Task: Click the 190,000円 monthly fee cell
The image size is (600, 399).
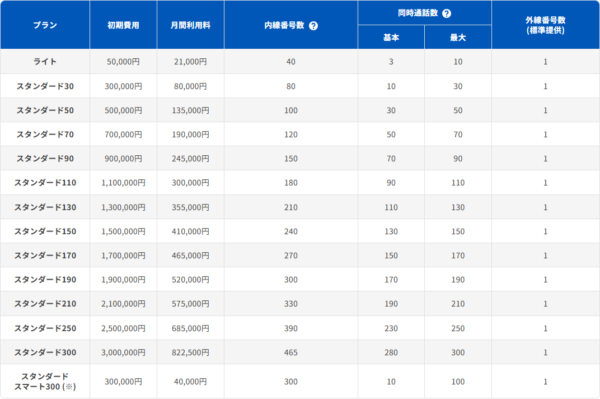Action: point(191,134)
